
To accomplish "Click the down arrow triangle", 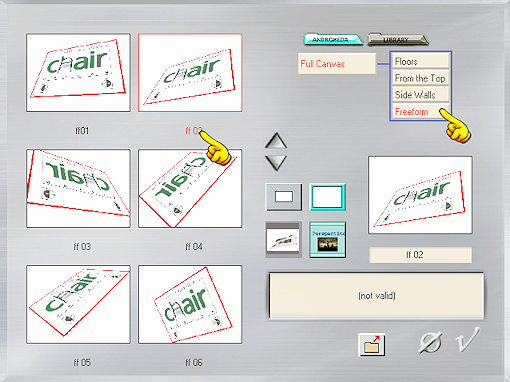I will [x=276, y=163].
